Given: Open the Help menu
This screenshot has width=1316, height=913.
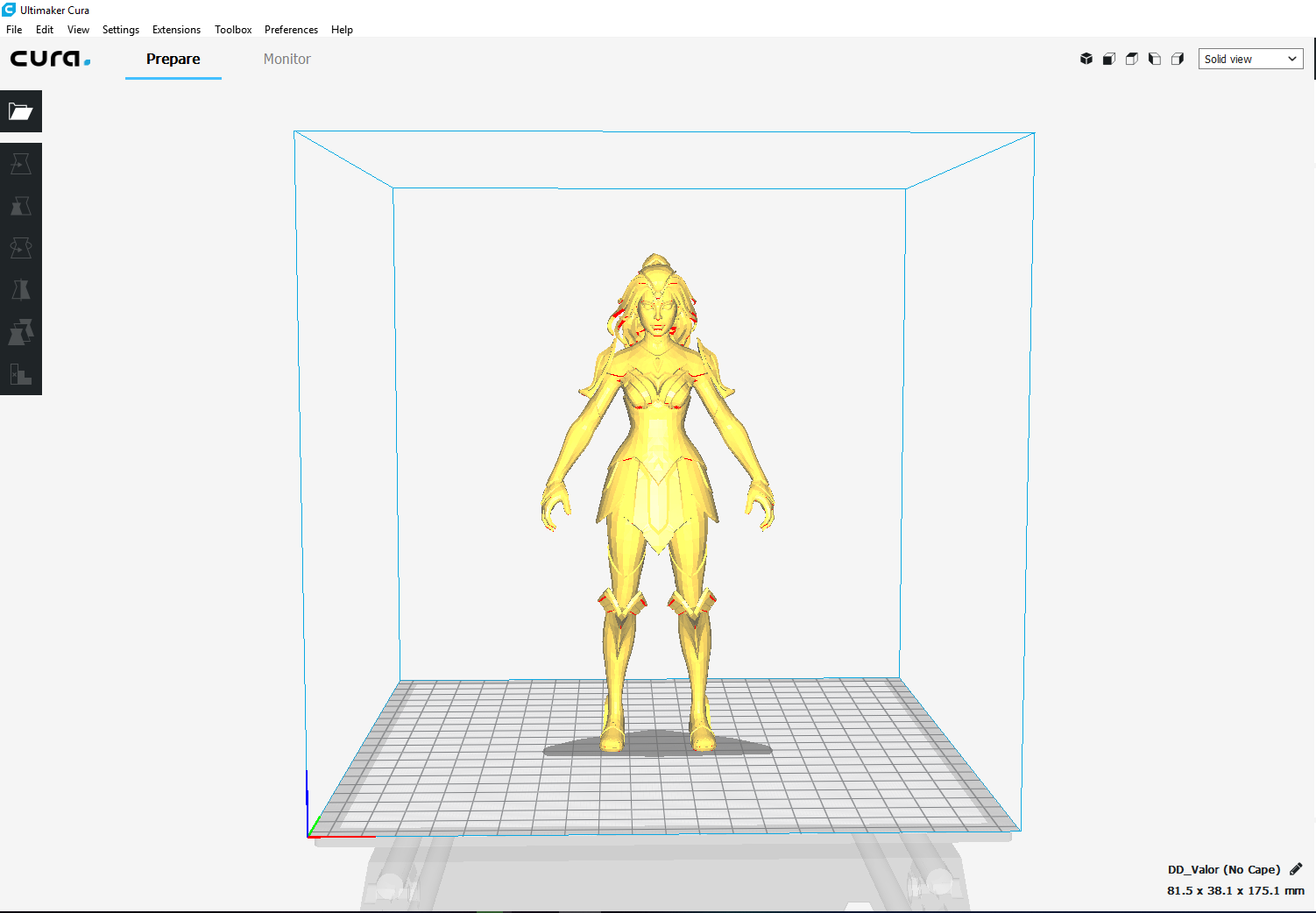Looking at the screenshot, I should tap(342, 30).
